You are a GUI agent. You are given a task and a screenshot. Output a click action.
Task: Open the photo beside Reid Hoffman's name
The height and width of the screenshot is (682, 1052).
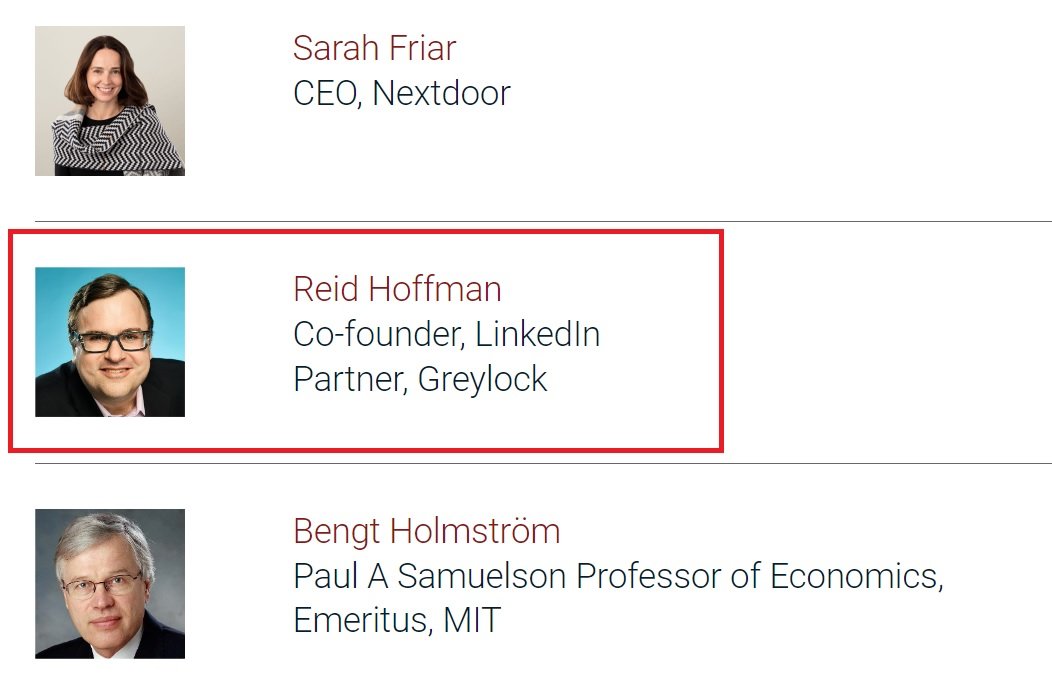(110, 342)
